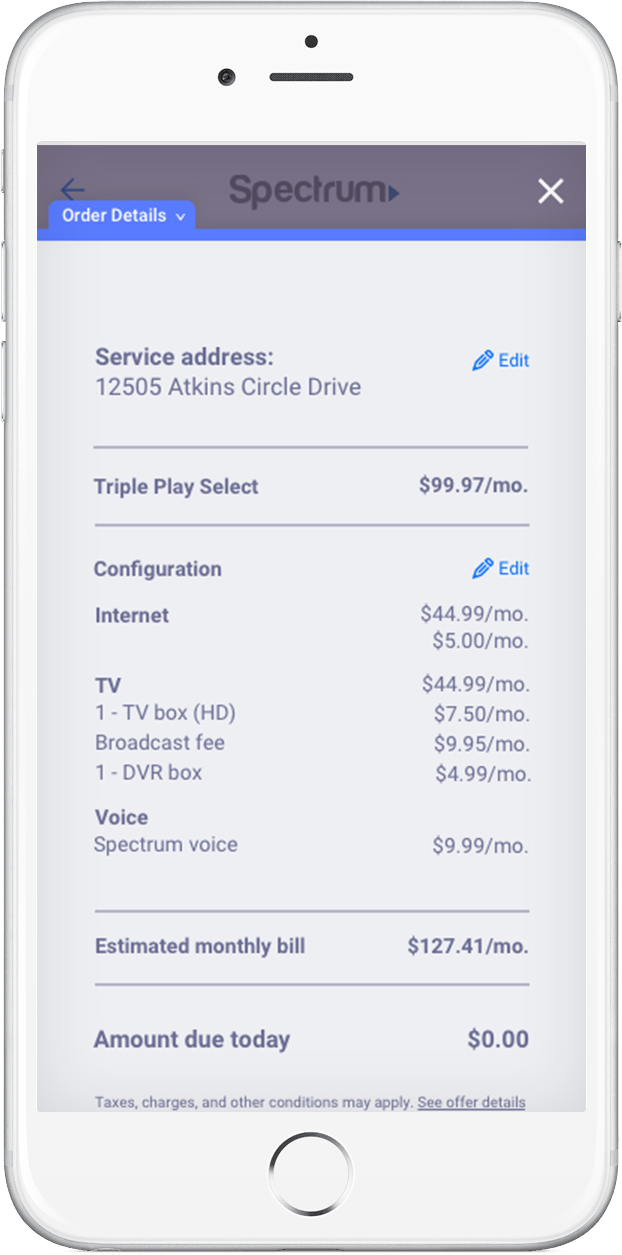The image size is (622, 1255).
Task: Select the Internet configuration heading
Action: click(132, 615)
